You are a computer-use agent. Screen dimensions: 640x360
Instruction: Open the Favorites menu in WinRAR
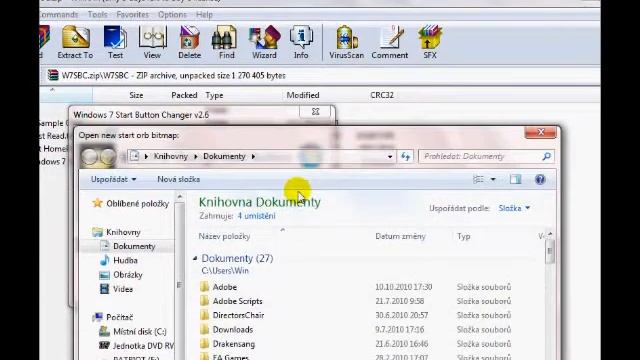(133, 15)
